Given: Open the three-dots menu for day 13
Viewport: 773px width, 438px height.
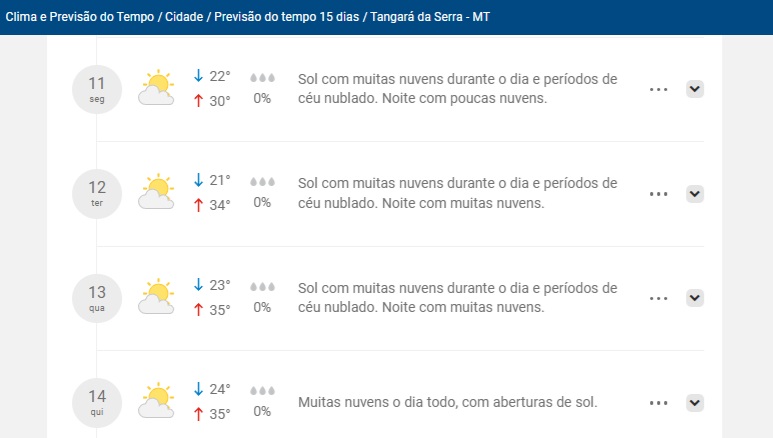Looking at the screenshot, I should [659, 298].
